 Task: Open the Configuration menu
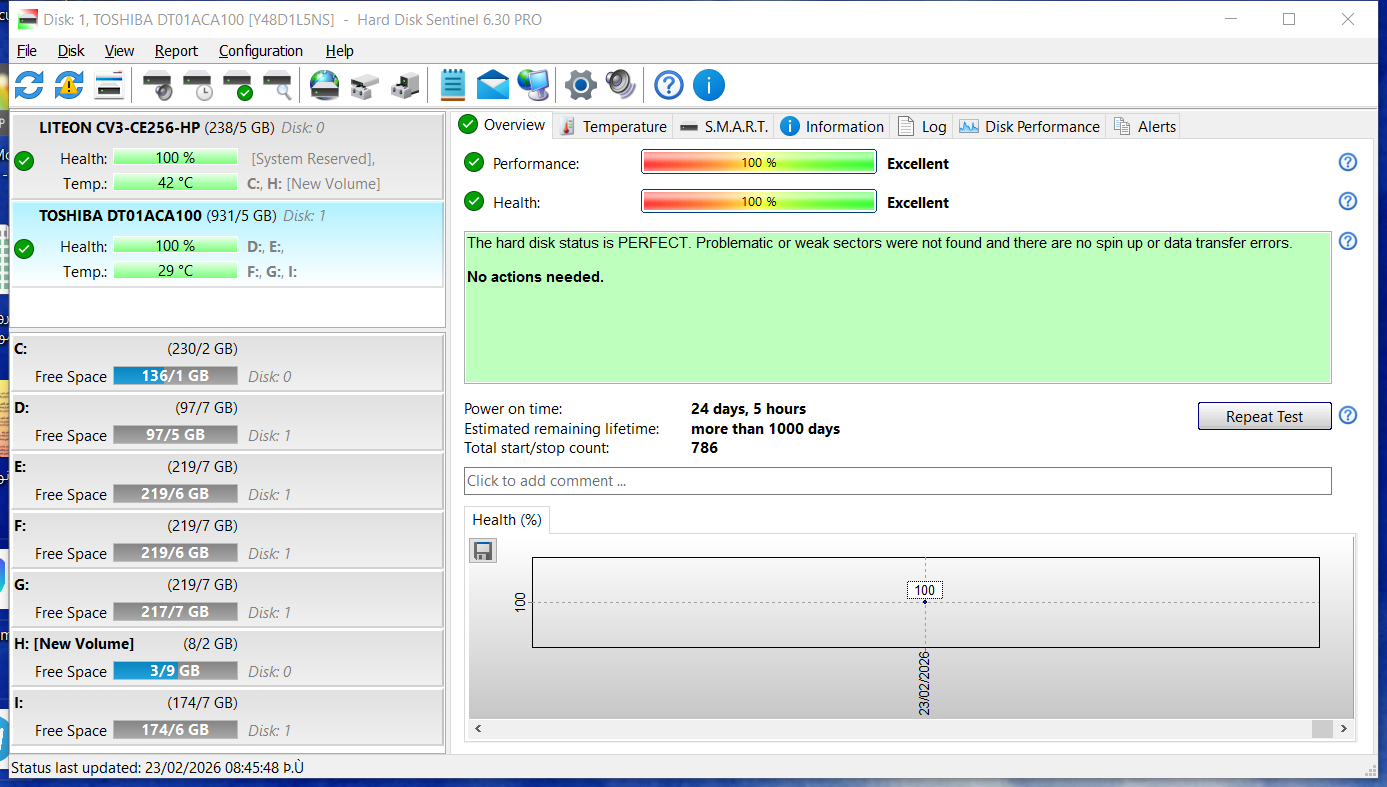(260, 51)
